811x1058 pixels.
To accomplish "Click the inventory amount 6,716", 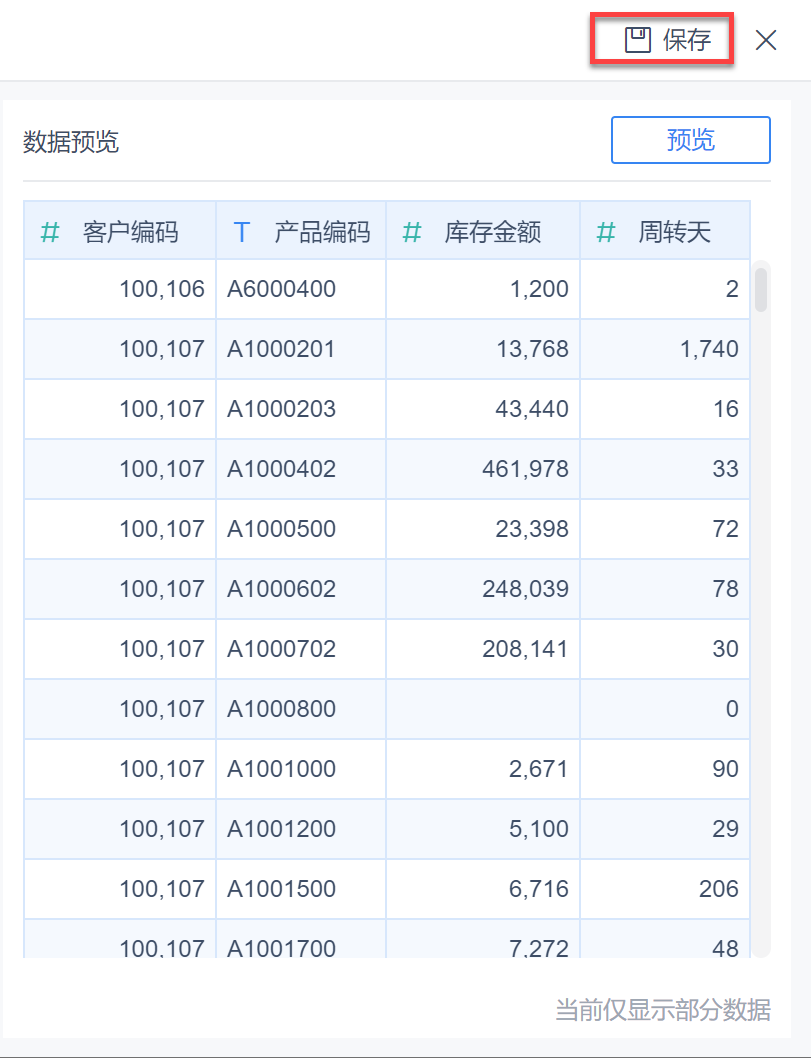I will tap(483, 889).
